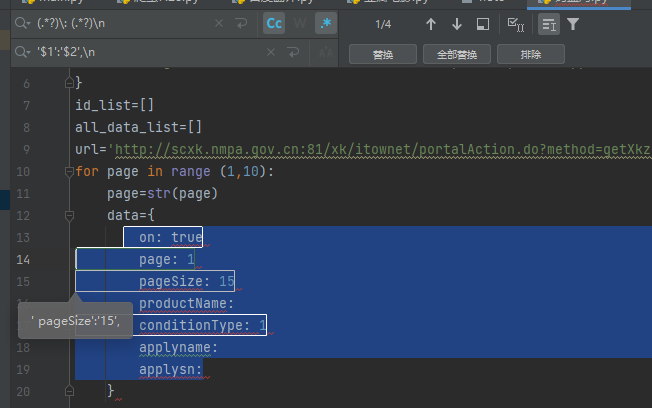The height and width of the screenshot is (408, 652).
Task: Switch to the active rightmost editor tab
Action: pyautogui.click(x=579, y=4)
